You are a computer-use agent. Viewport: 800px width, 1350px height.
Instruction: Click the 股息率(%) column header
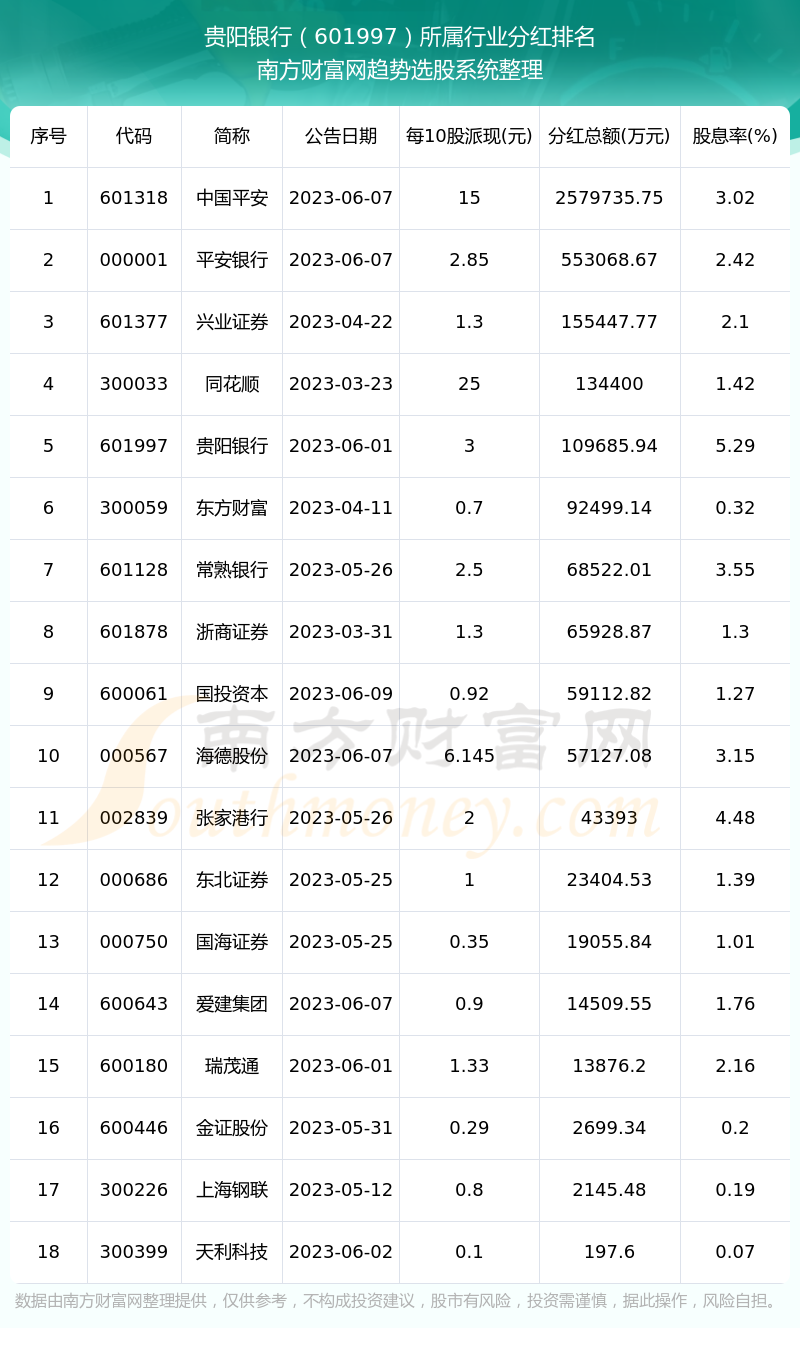(x=735, y=136)
